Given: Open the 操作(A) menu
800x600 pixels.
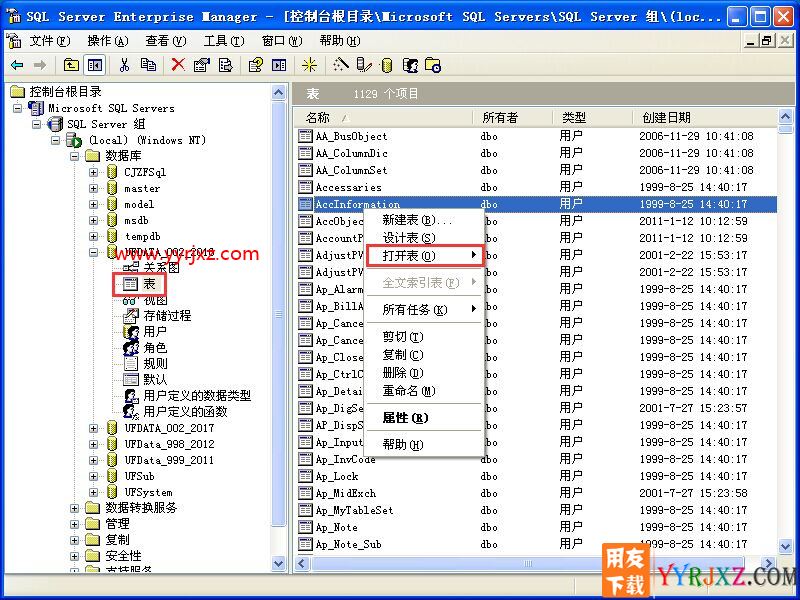Looking at the screenshot, I should (x=108, y=40).
